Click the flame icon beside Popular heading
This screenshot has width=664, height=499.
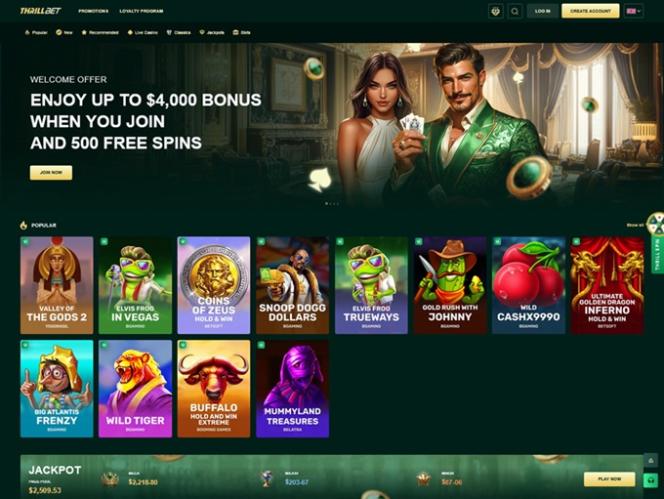click(x=24, y=225)
